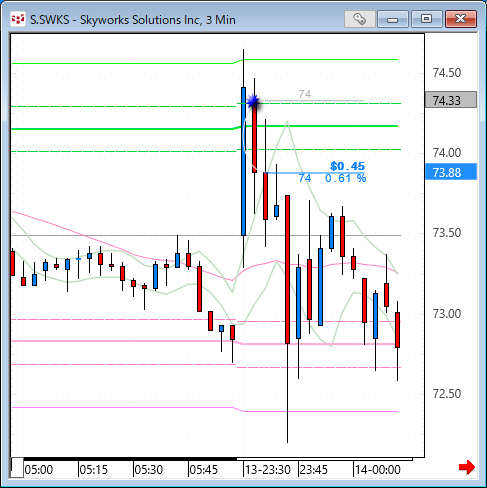
Task: Click the white box at time axis start
Action: [17, 468]
